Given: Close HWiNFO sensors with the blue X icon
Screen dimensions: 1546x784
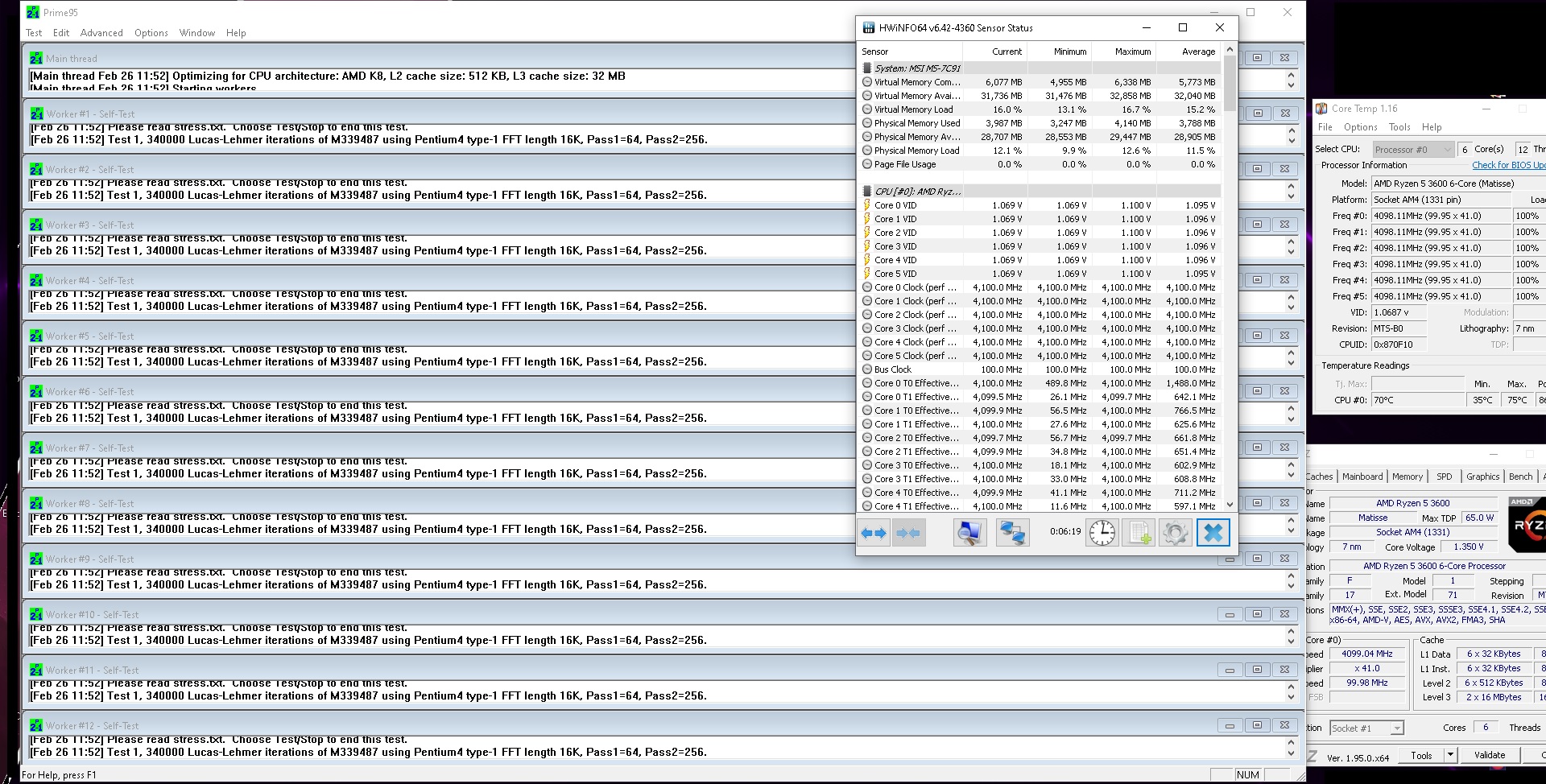Looking at the screenshot, I should (x=1213, y=533).
